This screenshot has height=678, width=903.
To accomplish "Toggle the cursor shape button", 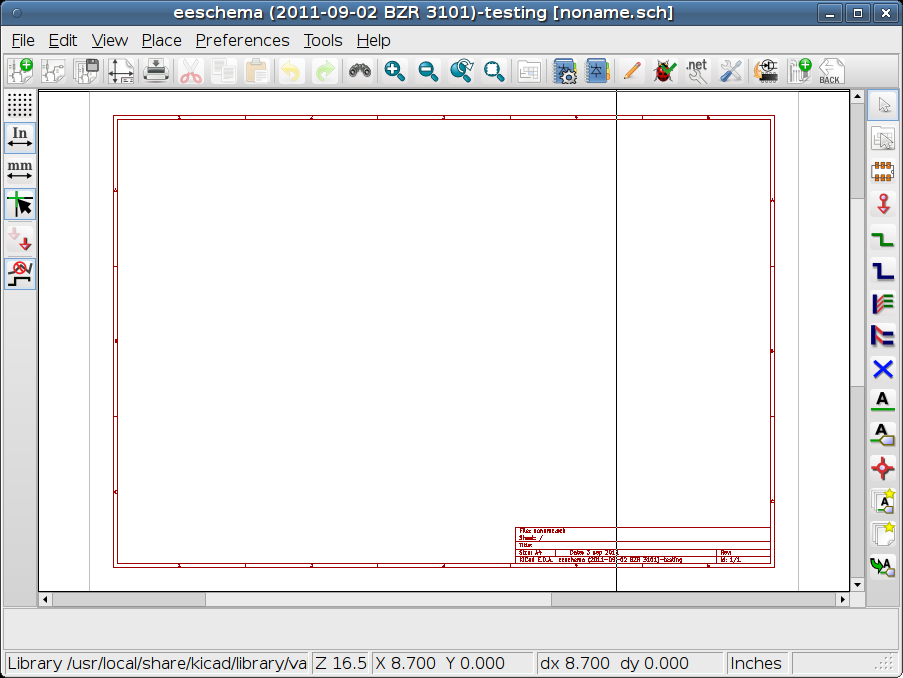I will (20, 205).
